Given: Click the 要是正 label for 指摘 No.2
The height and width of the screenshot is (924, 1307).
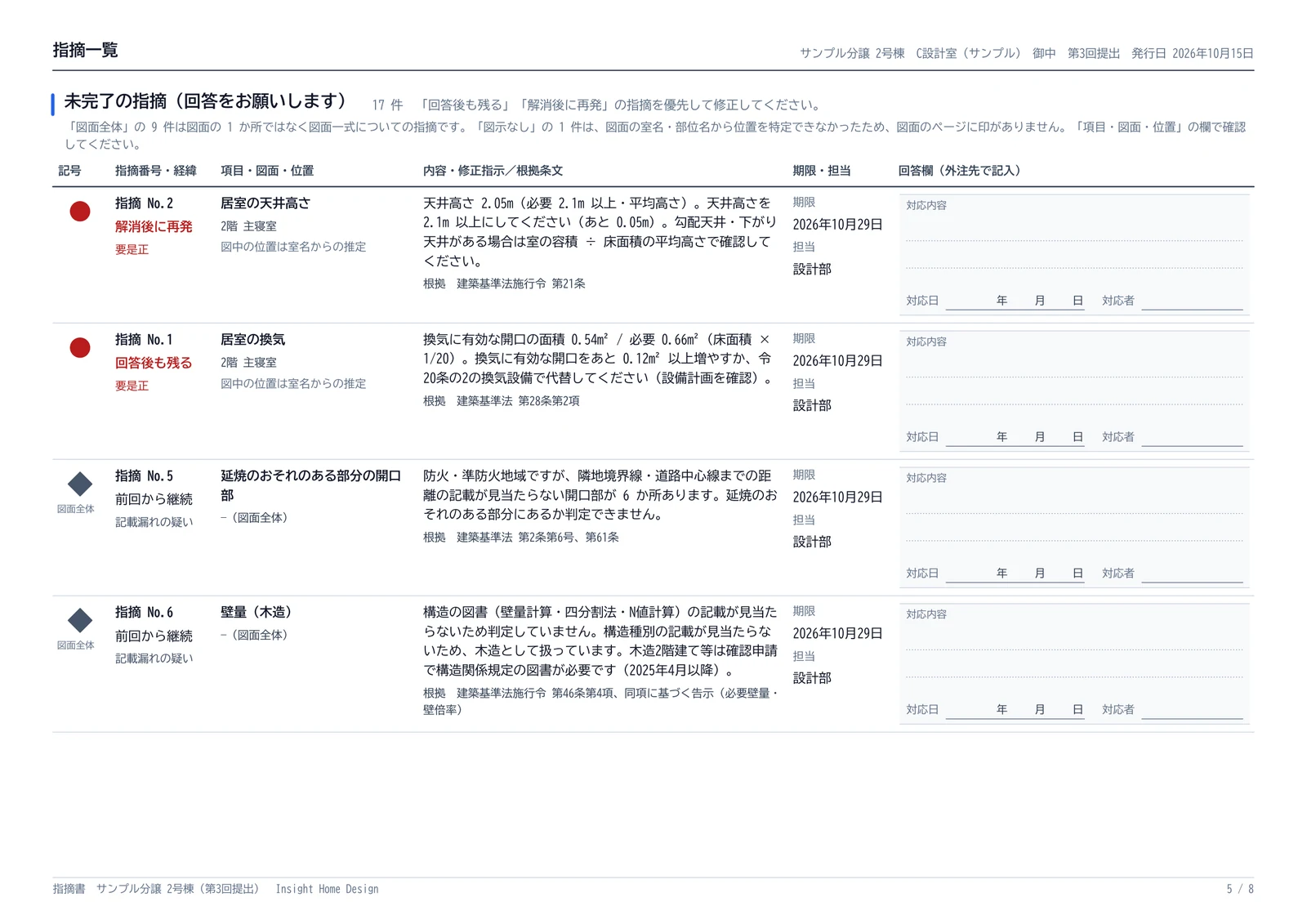Looking at the screenshot, I should tap(132, 250).
